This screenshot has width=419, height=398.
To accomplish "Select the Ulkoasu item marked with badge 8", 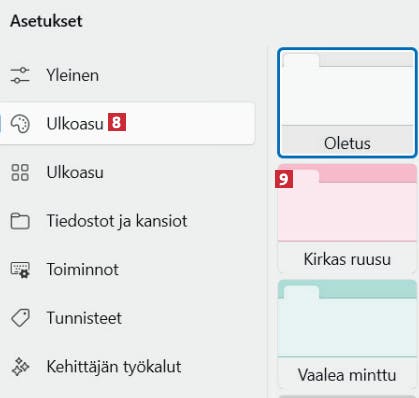I will (x=127, y=124).
